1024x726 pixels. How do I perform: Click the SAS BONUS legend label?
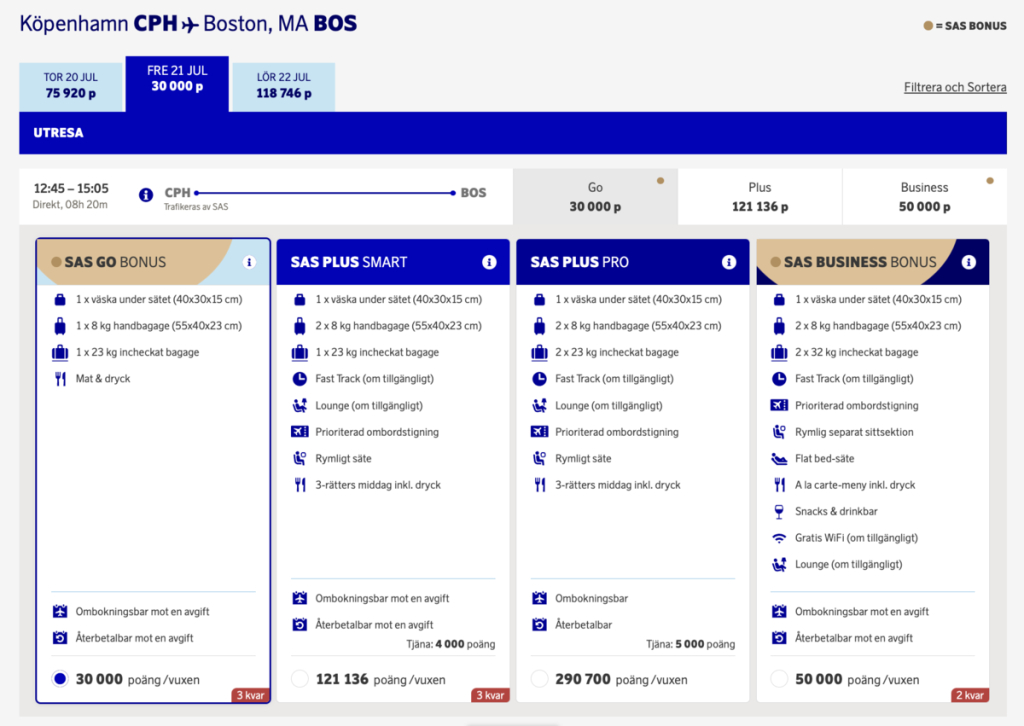coord(971,26)
